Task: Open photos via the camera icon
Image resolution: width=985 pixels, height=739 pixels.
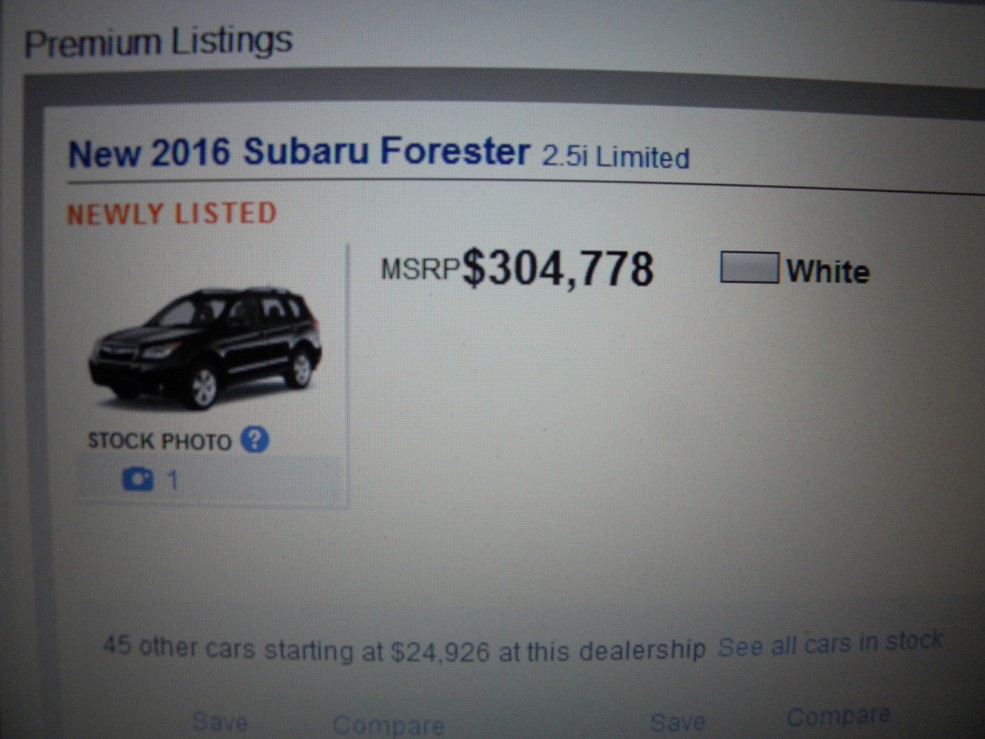Action: 138,479
